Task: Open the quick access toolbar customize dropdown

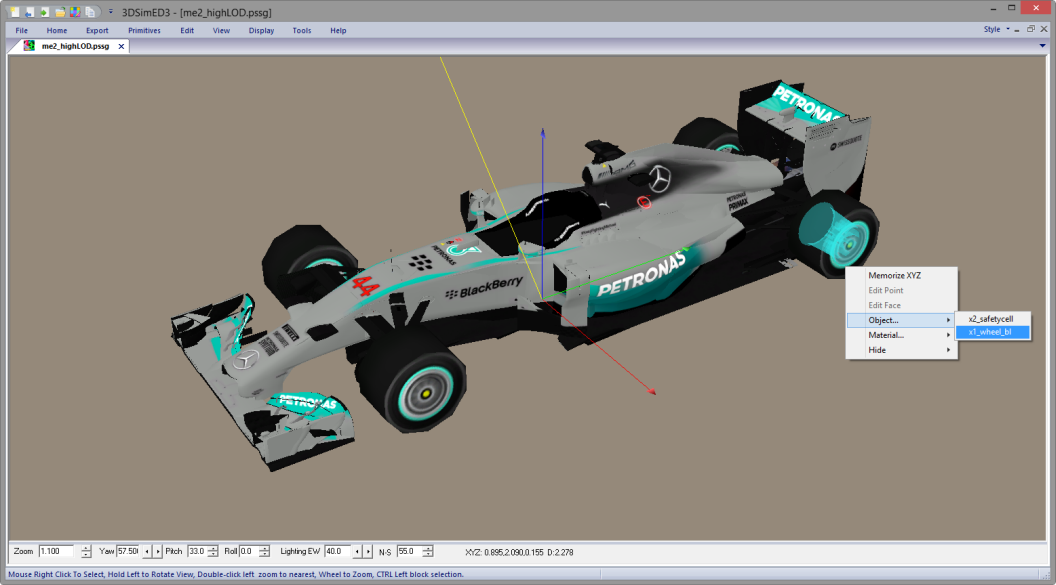Action: 110,11
